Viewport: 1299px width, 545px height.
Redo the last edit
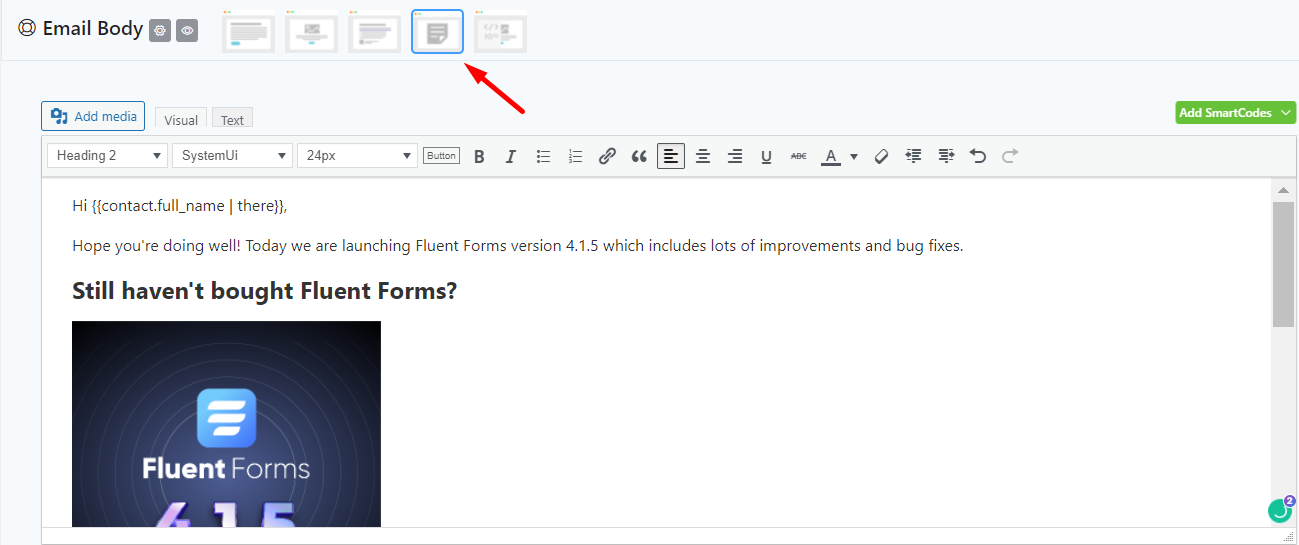coord(1010,156)
